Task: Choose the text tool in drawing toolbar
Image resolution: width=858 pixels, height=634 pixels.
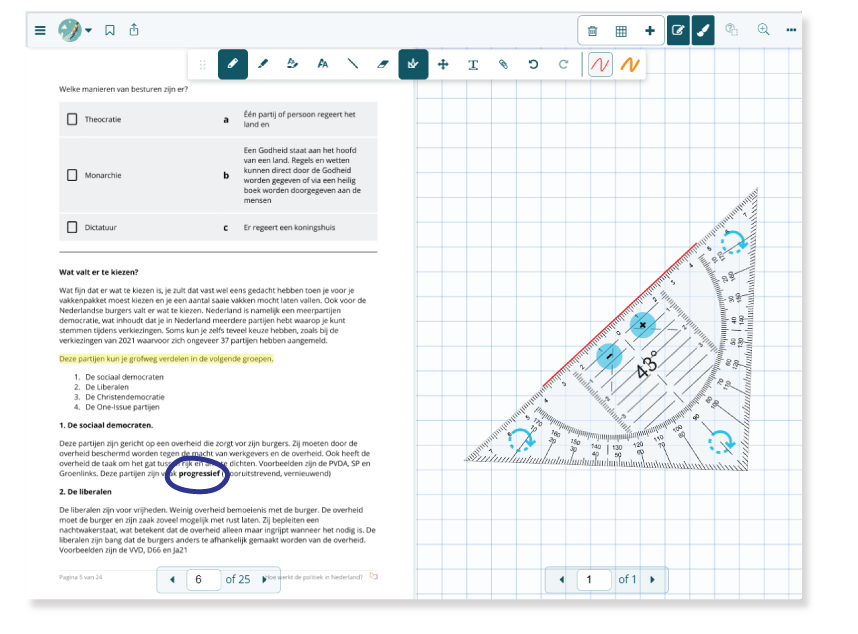Action: pos(473,64)
